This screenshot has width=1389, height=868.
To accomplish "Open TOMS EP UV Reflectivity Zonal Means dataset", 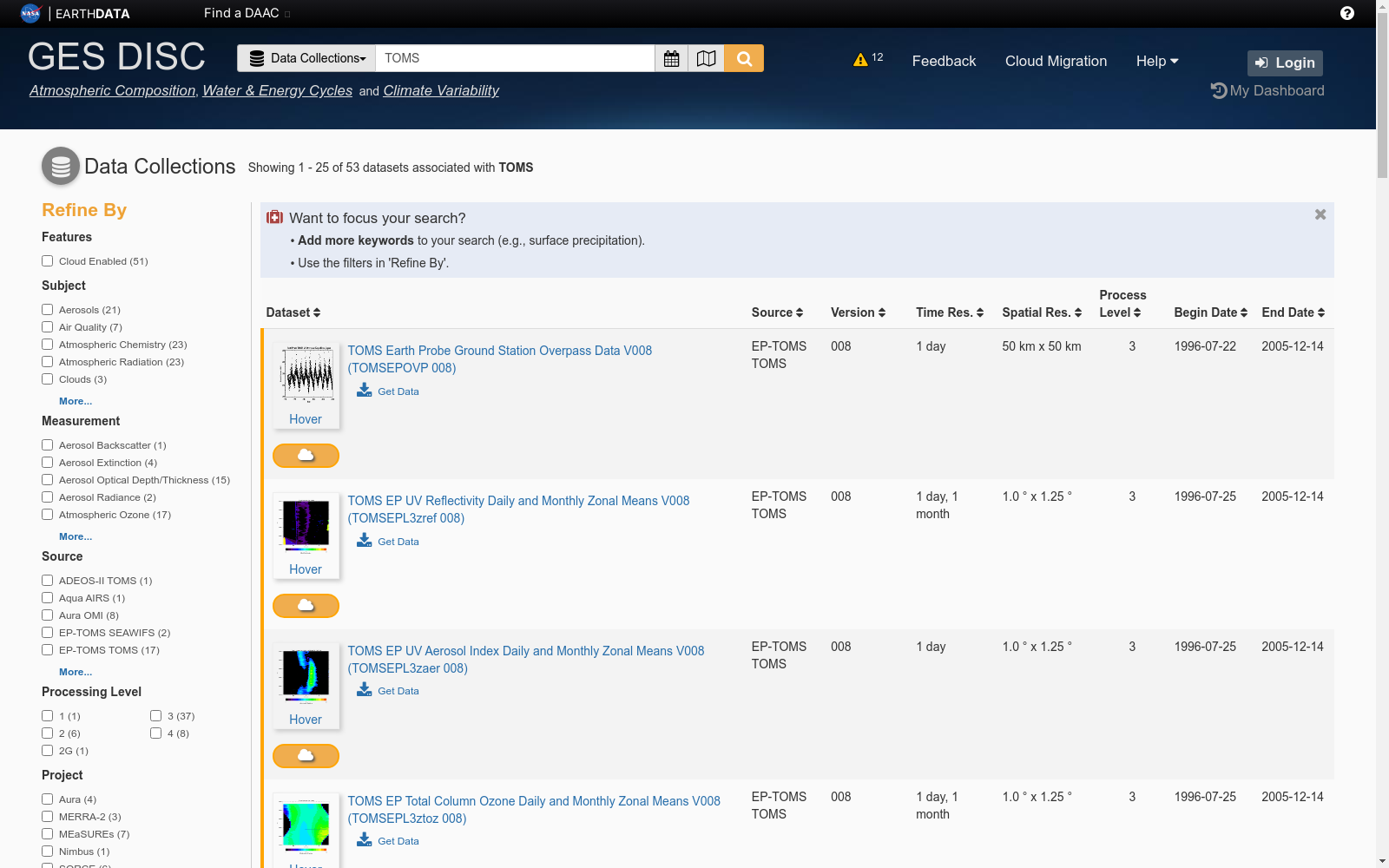I will (x=518, y=510).
